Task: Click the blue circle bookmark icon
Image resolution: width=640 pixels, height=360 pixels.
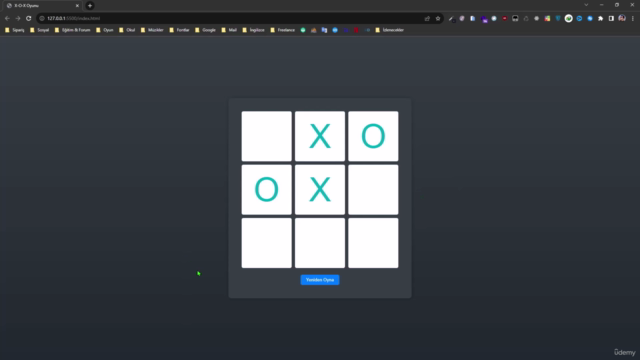Action: 335,30
